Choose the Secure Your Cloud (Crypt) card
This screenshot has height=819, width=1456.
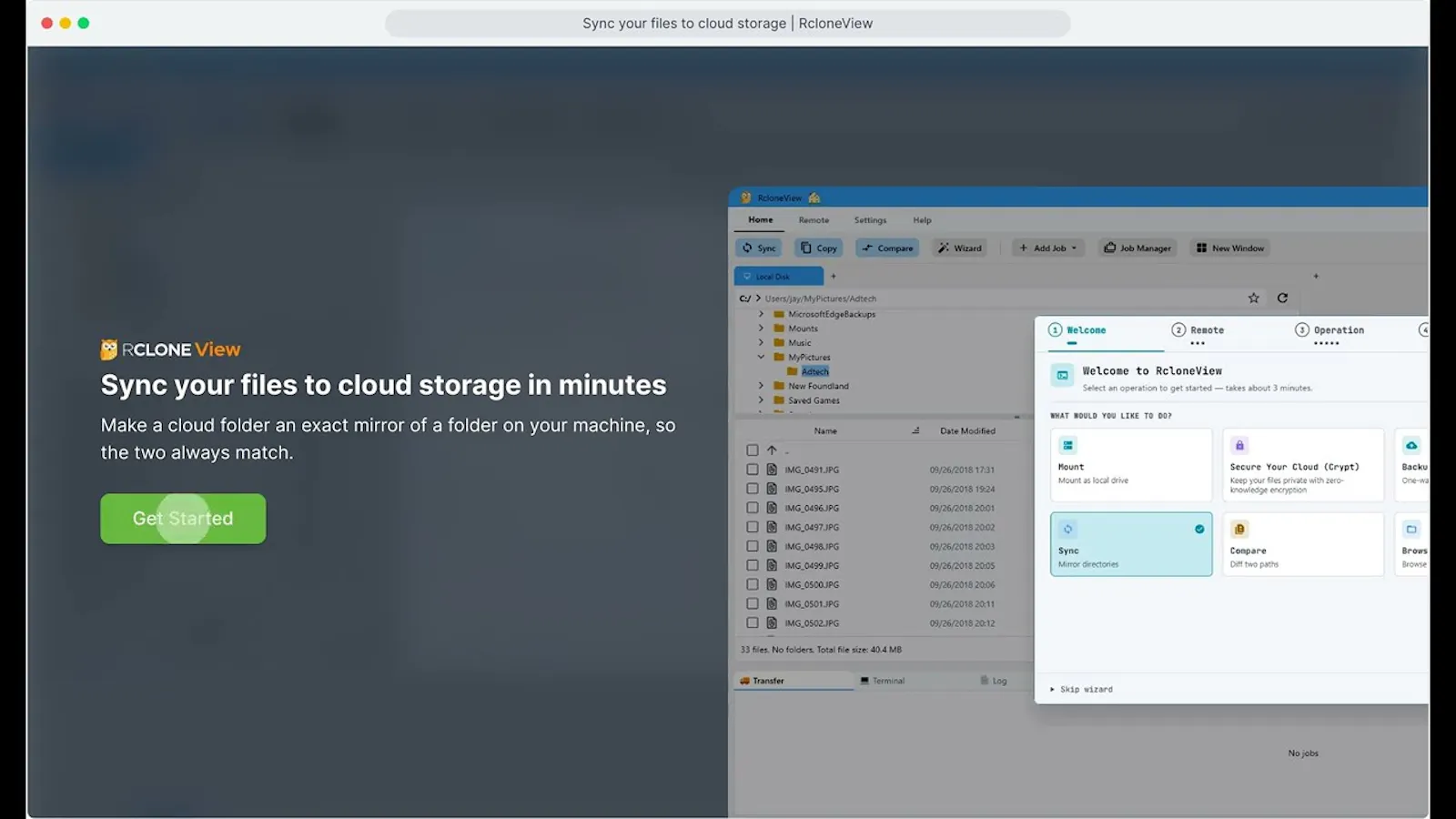(x=1303, y=465)
